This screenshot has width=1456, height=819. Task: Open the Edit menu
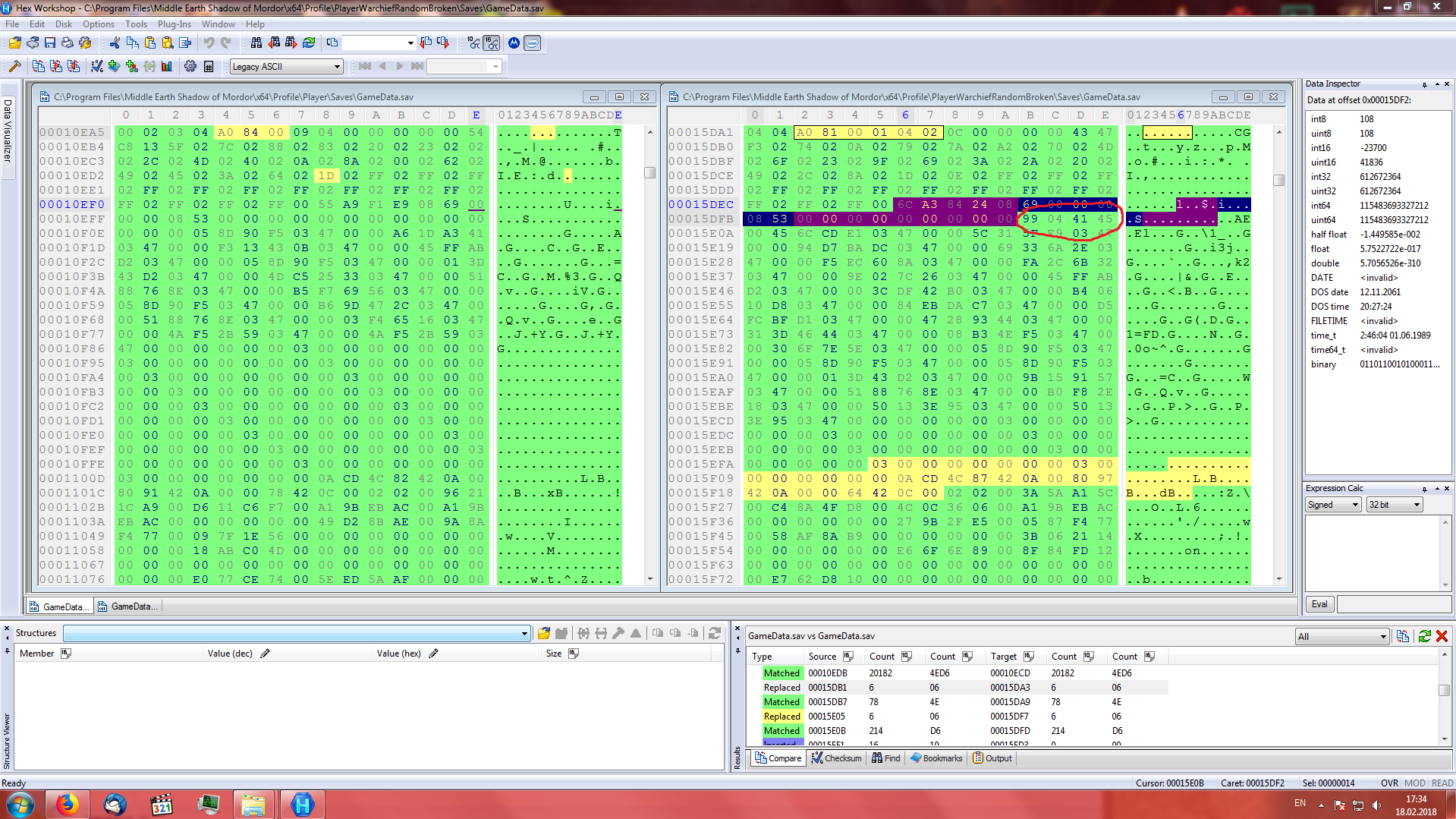(37, 24)
